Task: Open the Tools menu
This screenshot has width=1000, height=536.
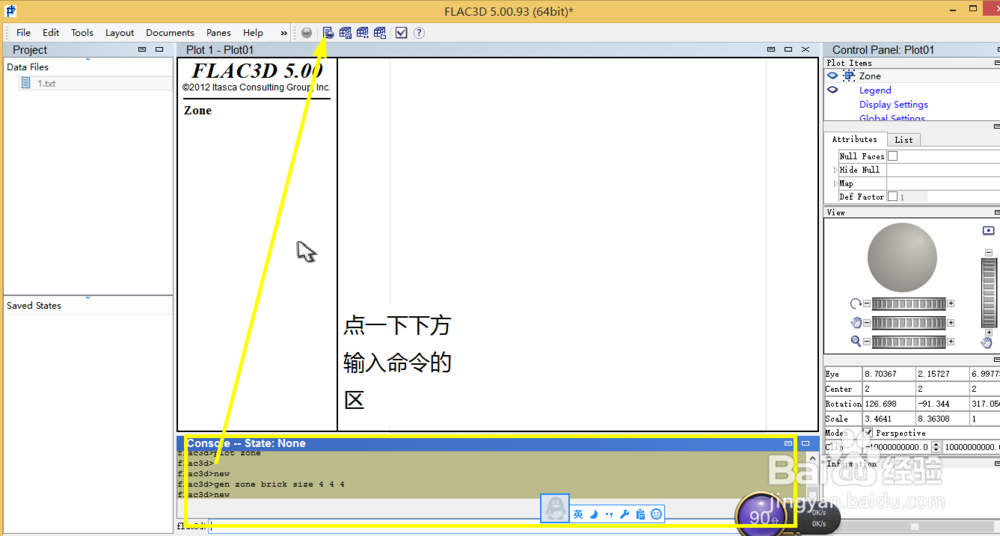Action: pos(82,33)
